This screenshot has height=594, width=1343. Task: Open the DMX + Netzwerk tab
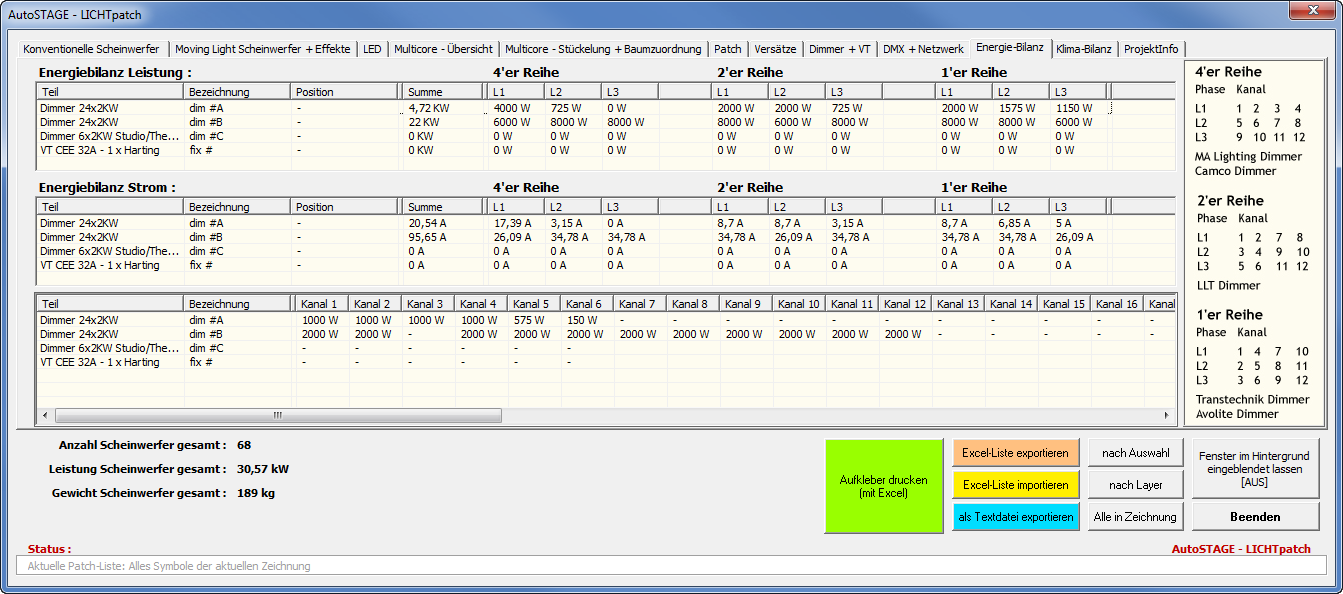(922, 49)
